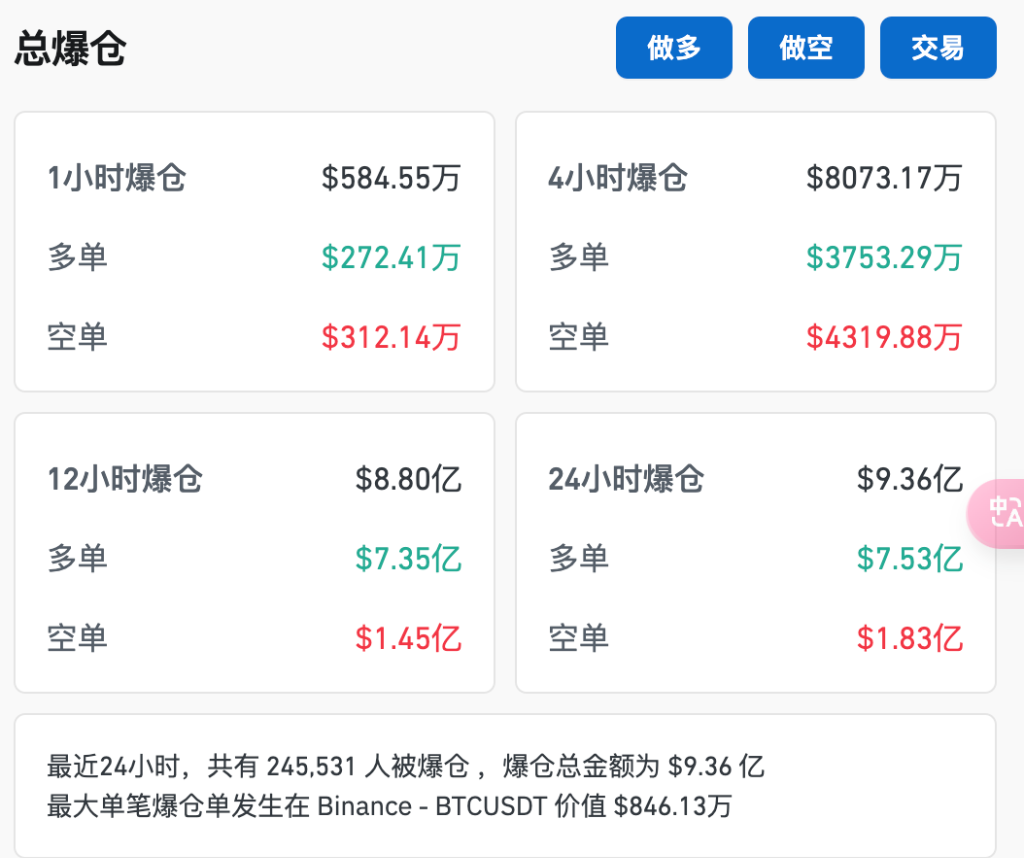The height and width of the screenshot is (858, 1024).
Task: Click the 1-hour long value $272.41万
Action: click(x=391, y=257)
